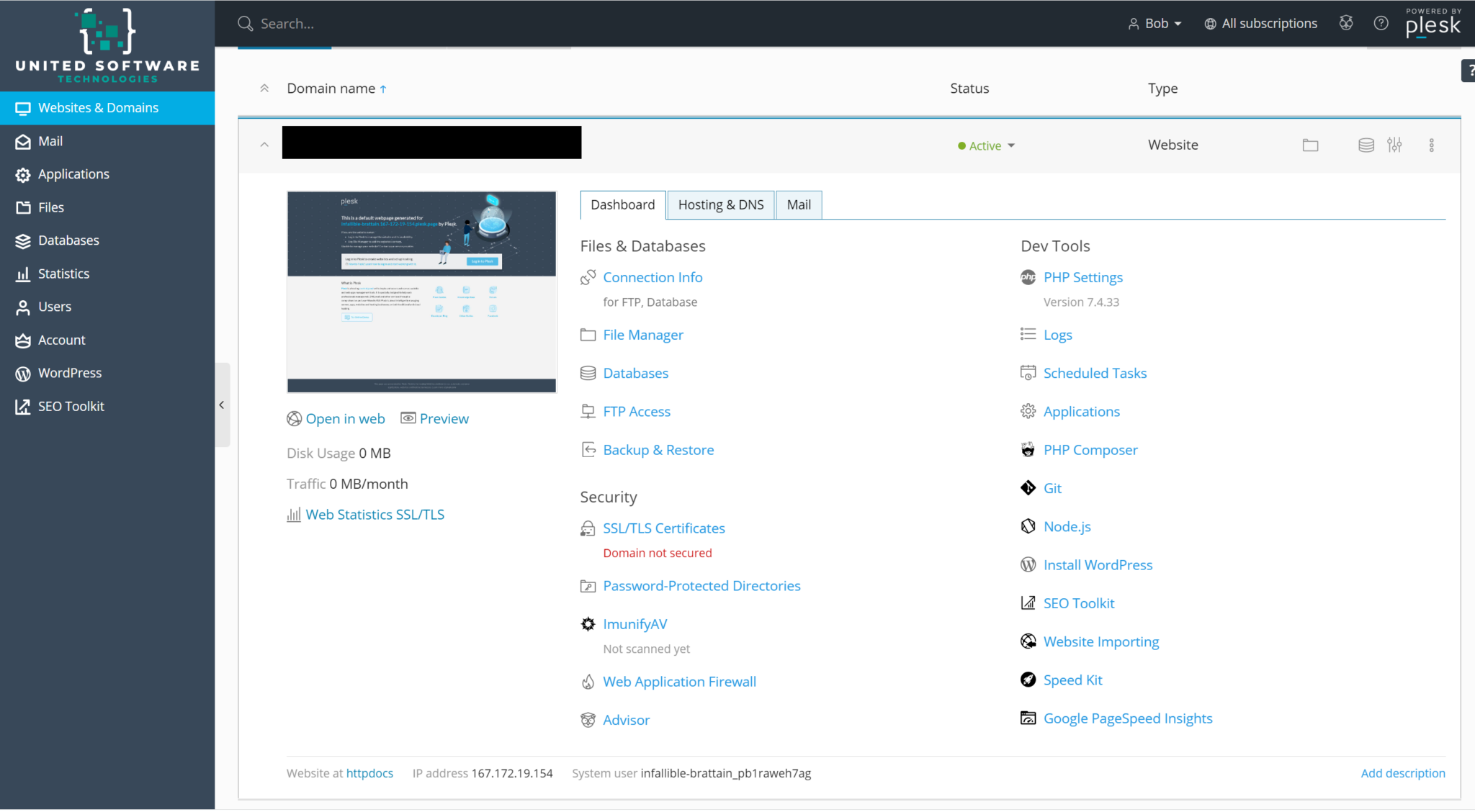The image size is (1475, 812).
Task: Open hosting settings sliders icon
Action: [x=1394, y=145]
